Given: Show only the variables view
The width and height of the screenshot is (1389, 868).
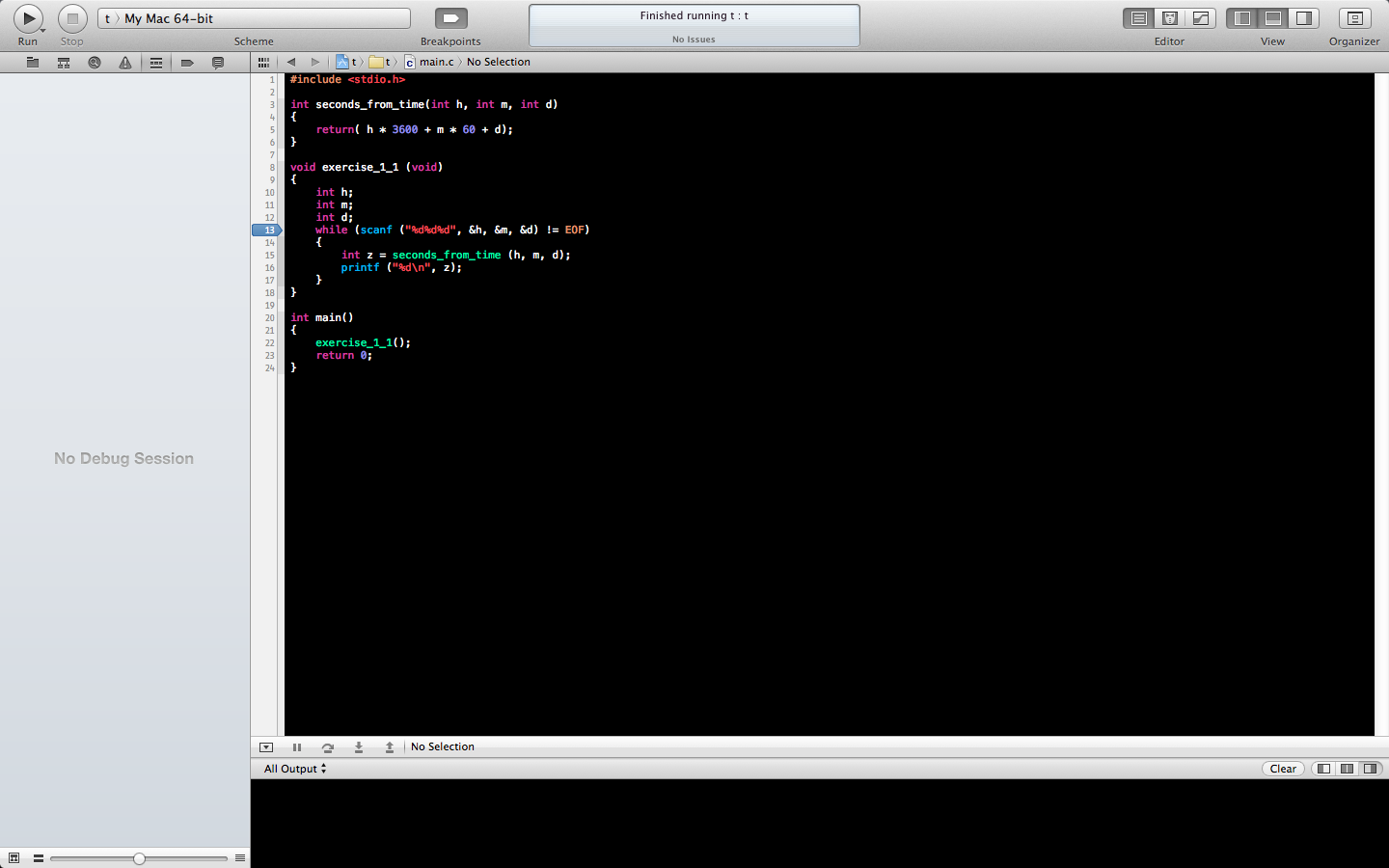Looking at the screenshot, I should click(1323, 769).
